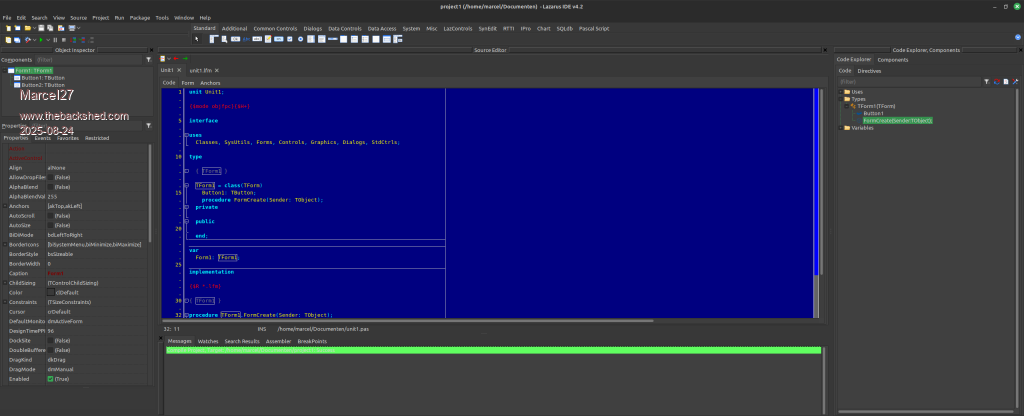Expand the Uses node in Code Explorer
1024x416 pixels.
click(x=843, y=91)
